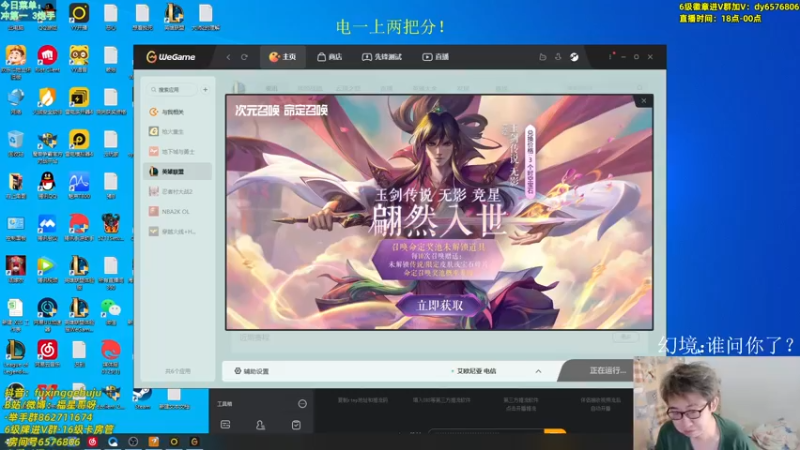Open League of Legends desktop icon
The image size is (800, 450).
16,356
